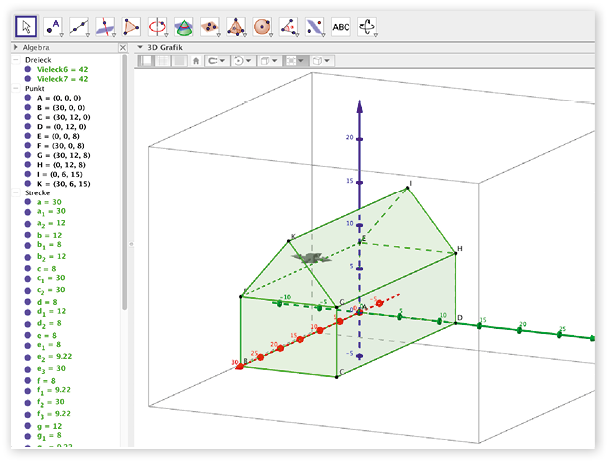
Task: Select the Sphere tool
Action: coord(262,26)
